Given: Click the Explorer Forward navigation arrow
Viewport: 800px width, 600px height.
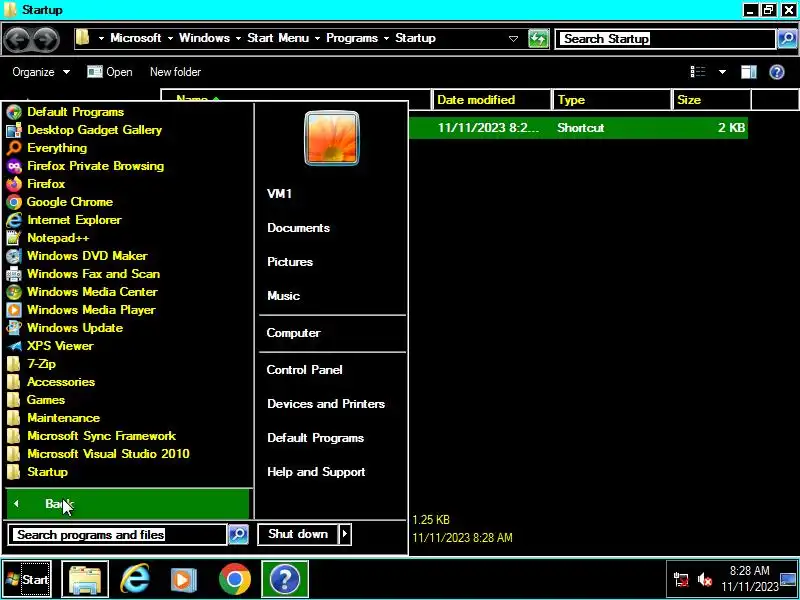Looking at the screenshot, I should pos(46,39).
